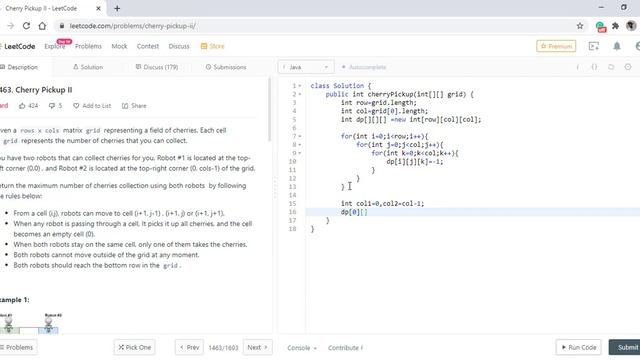
Task: Open the Contribute link
Action: coord(345,348)
